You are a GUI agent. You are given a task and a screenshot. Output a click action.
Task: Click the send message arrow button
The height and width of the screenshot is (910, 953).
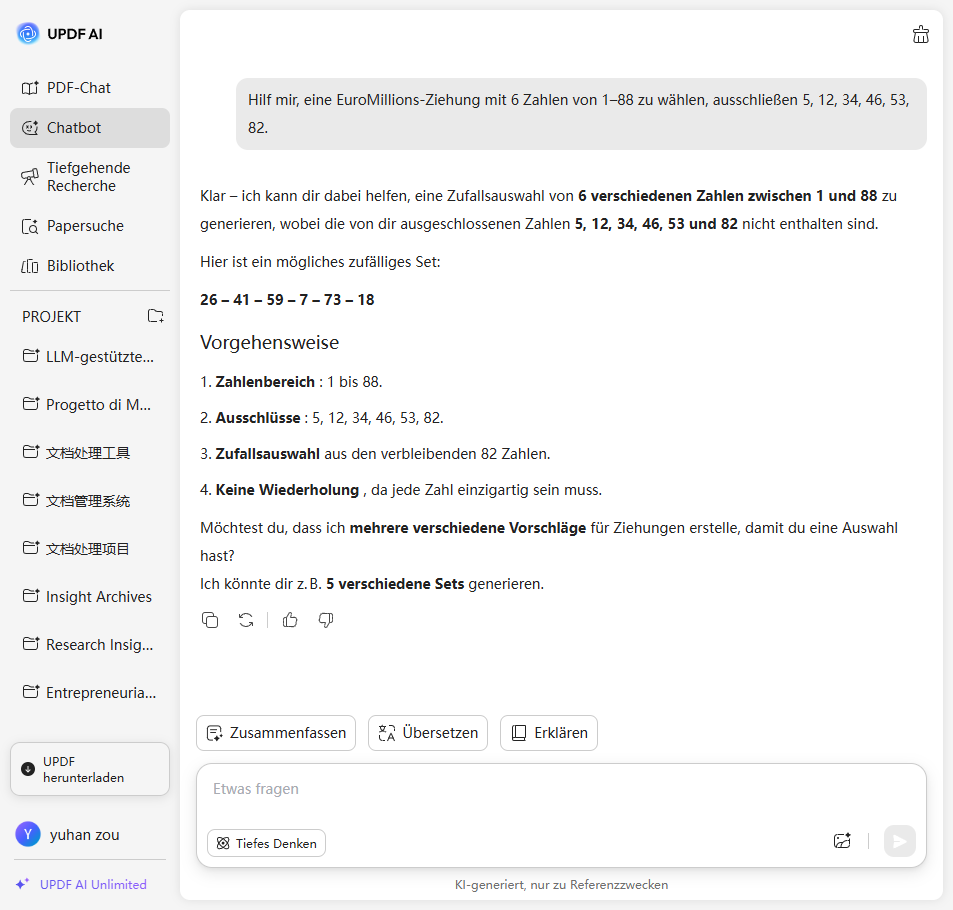(900, 841)
